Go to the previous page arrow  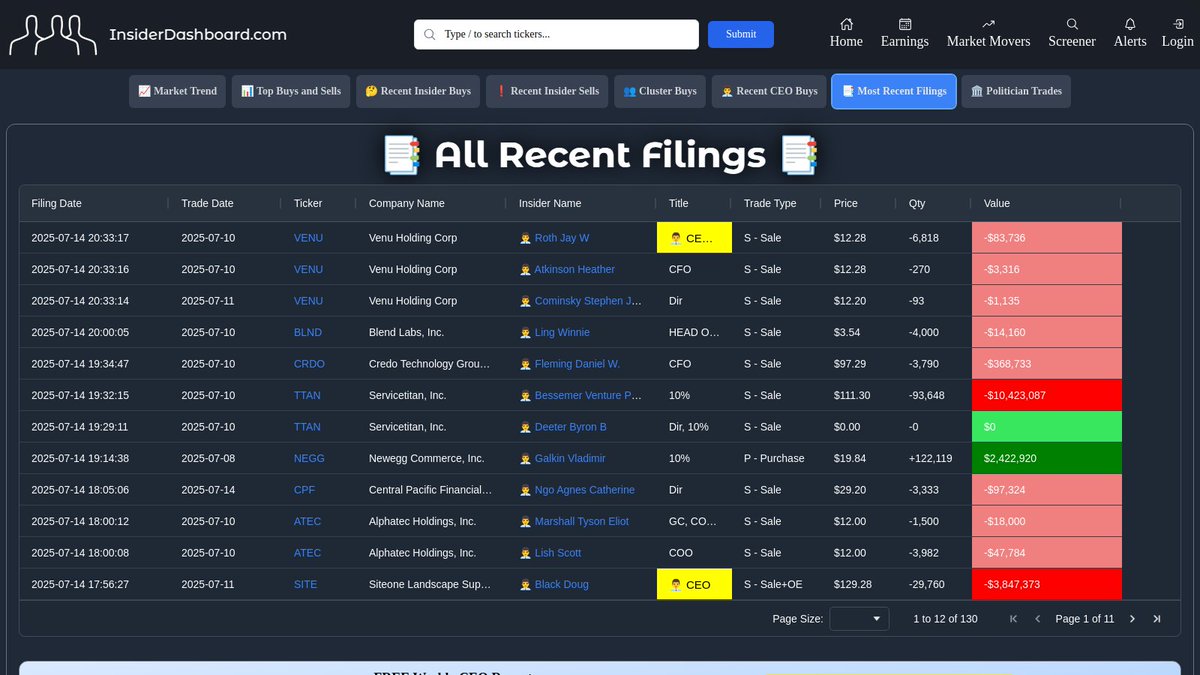point(1037,619)
